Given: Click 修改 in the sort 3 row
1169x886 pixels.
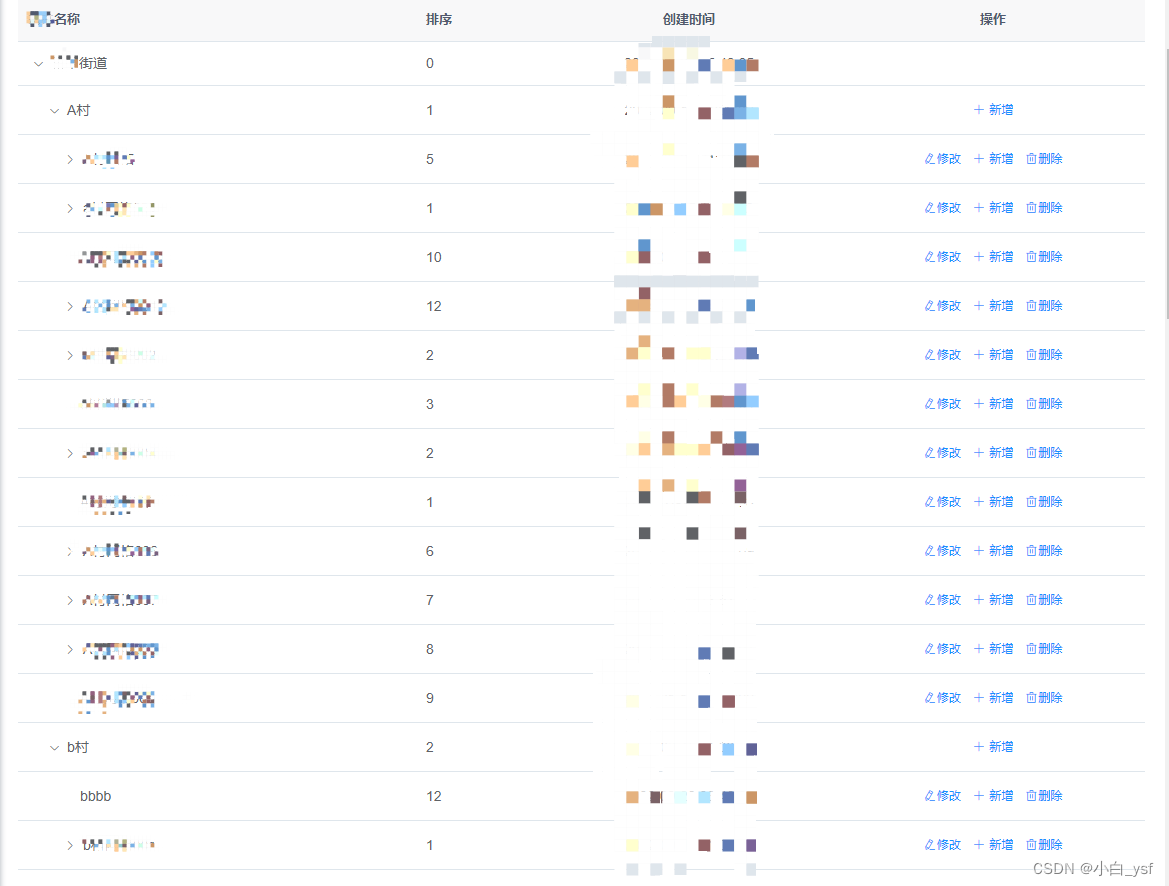Looking at the screenshot, I should [x=943, y=403].
